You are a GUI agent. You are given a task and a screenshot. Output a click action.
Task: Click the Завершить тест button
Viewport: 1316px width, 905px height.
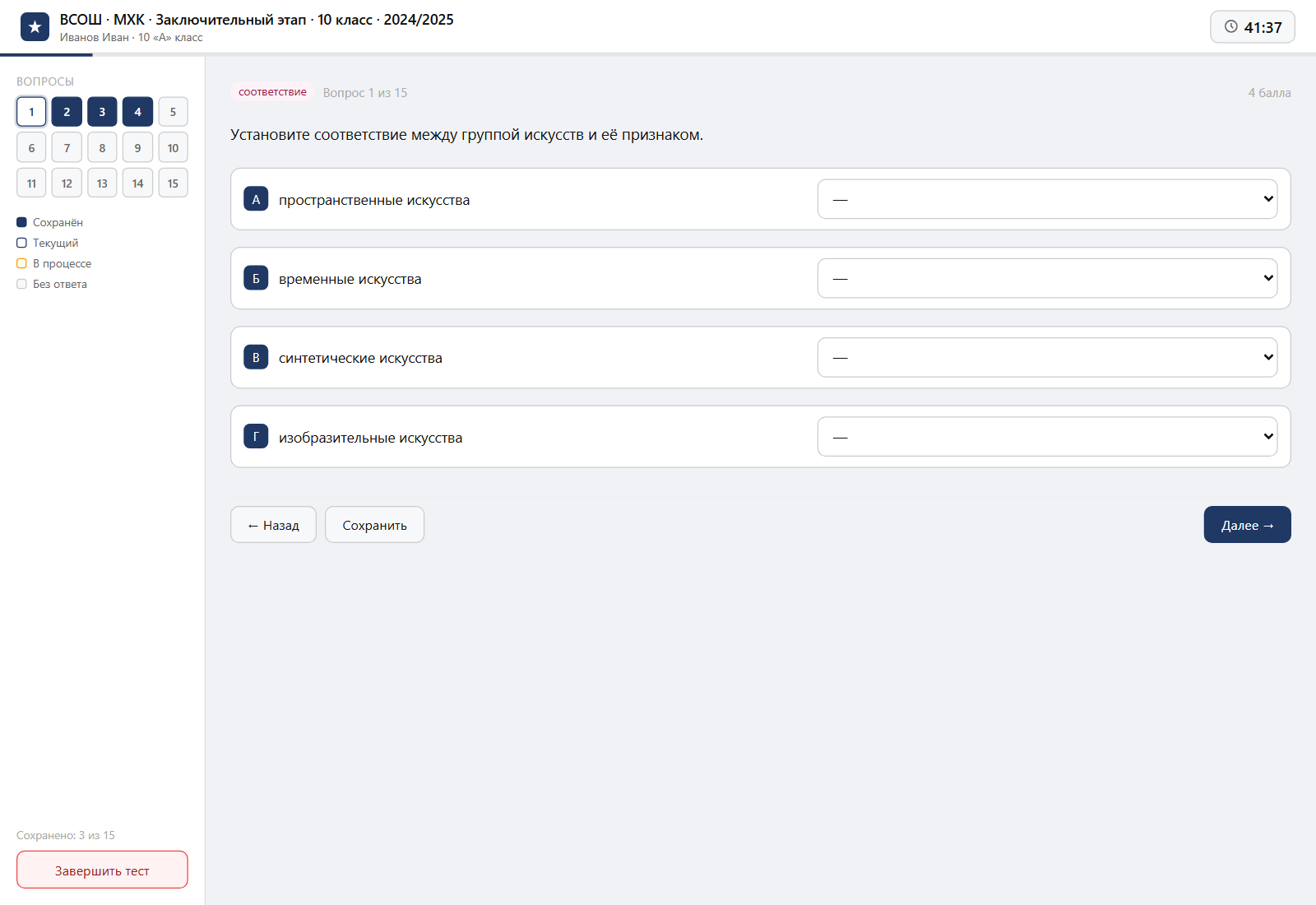102,870
